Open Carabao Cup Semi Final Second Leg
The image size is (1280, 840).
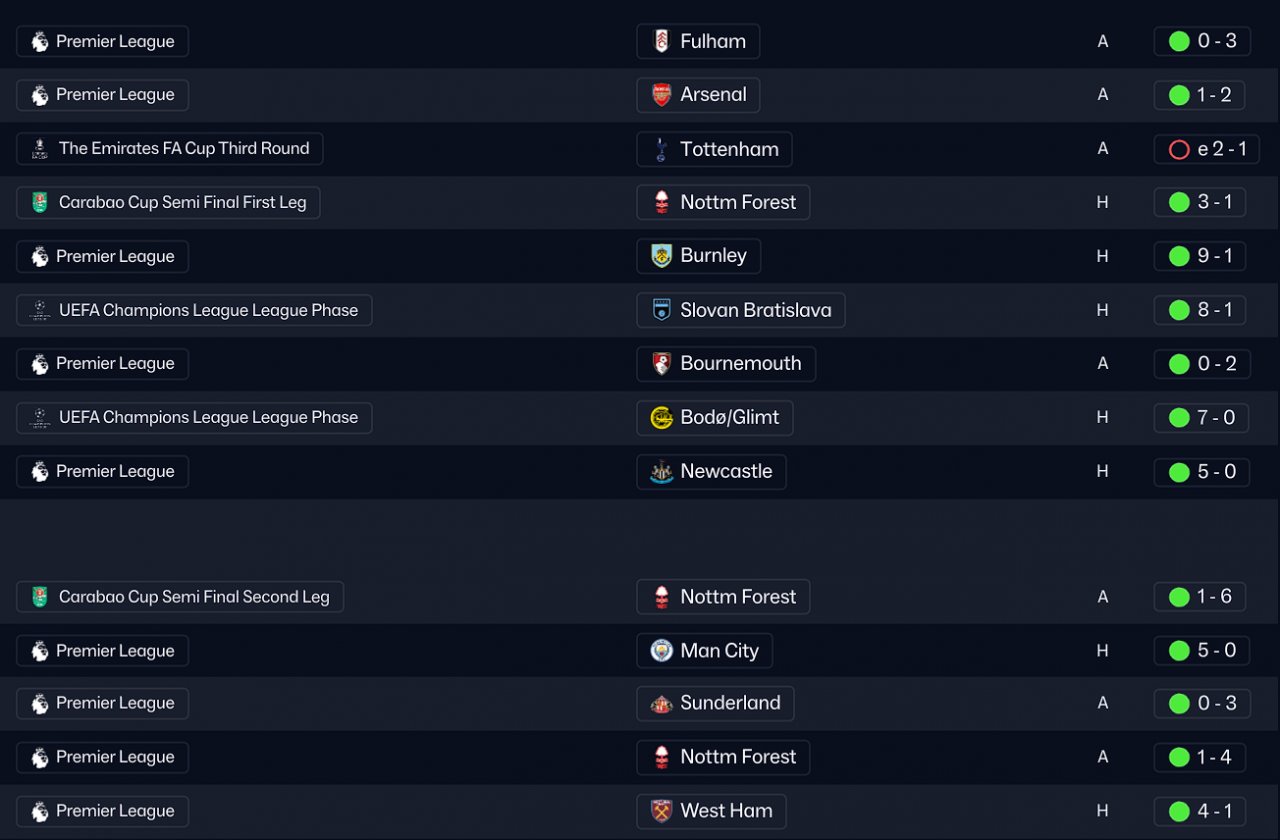pos(193,597)
